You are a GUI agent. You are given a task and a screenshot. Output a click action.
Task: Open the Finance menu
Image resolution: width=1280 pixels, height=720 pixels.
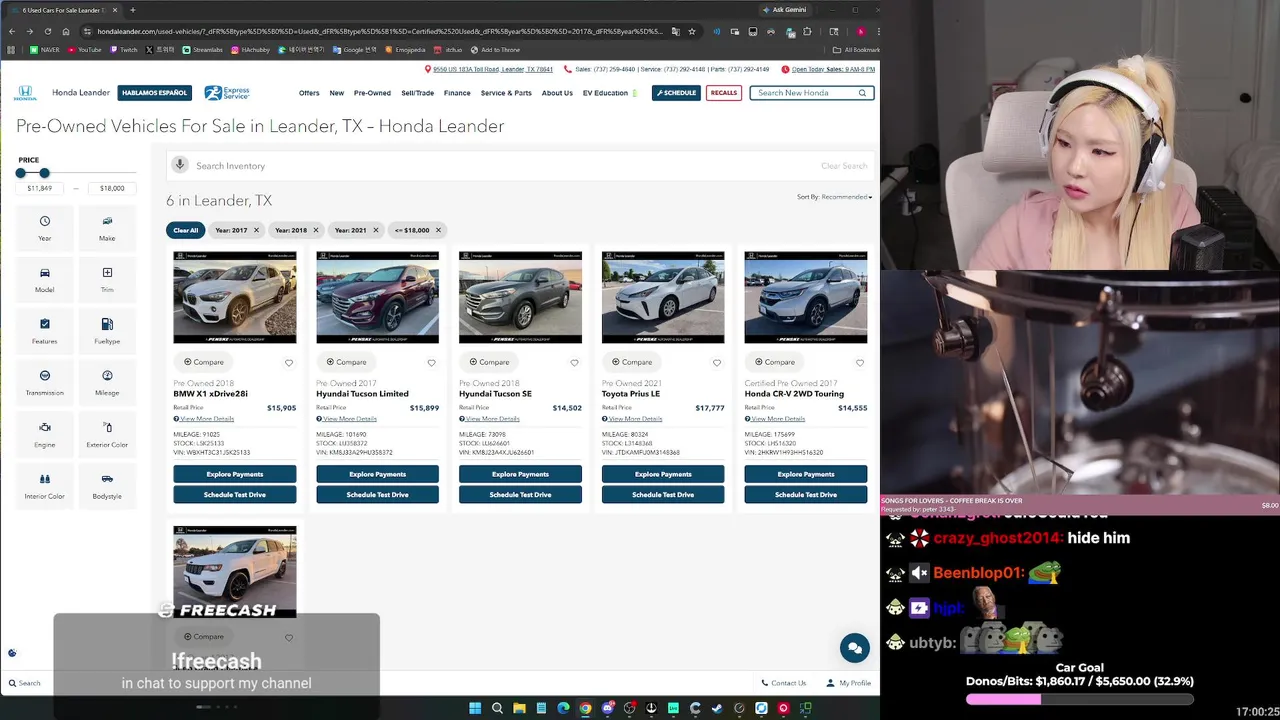(457, 93)
